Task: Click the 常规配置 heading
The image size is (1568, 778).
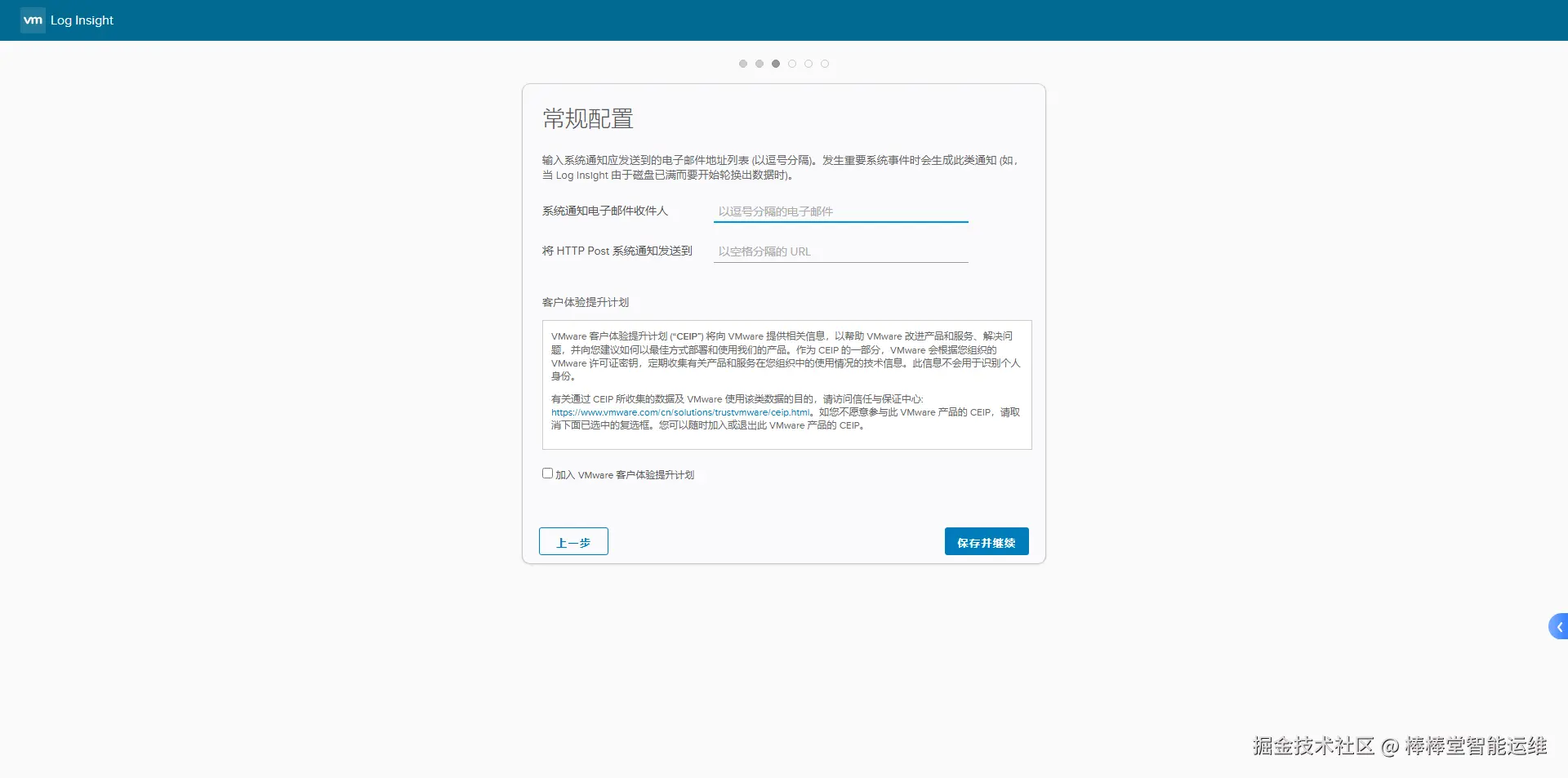Action: pyautogui.click(x=588, y=119)
